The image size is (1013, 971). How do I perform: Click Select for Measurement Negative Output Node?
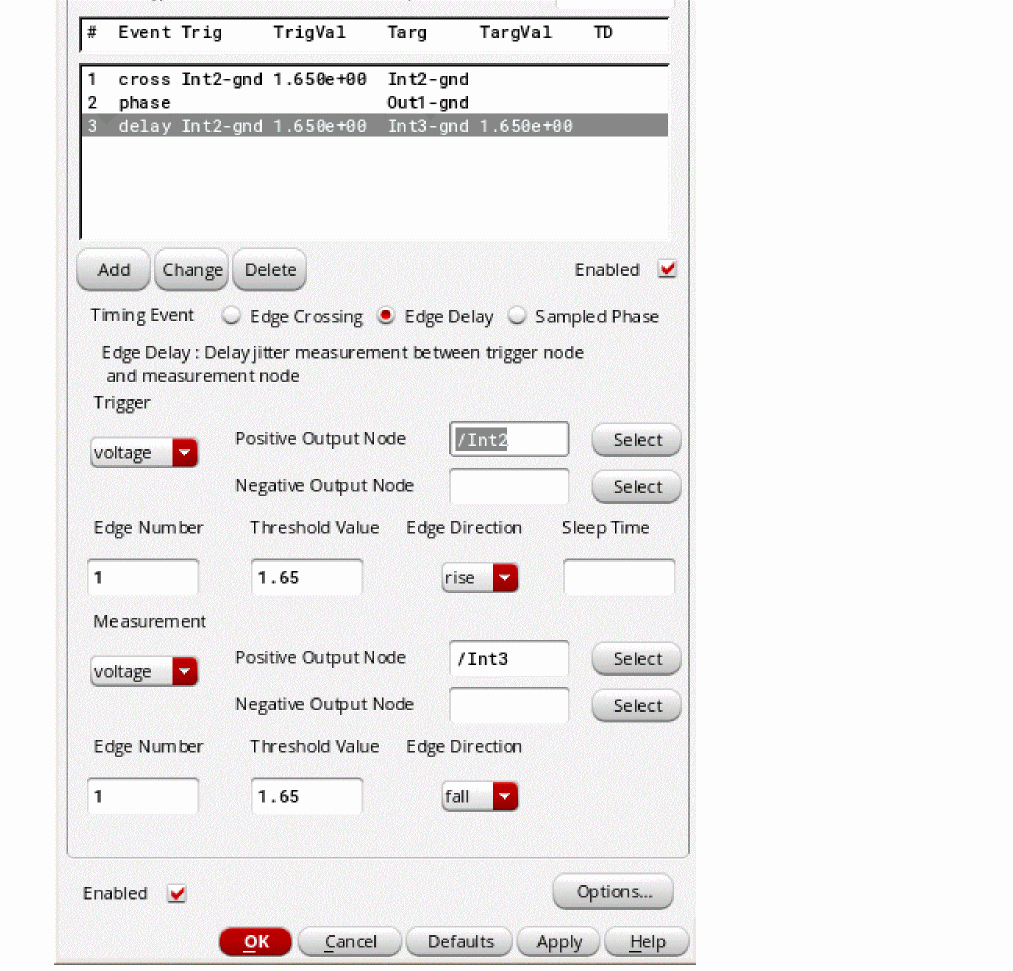click(x=637, y=705)
